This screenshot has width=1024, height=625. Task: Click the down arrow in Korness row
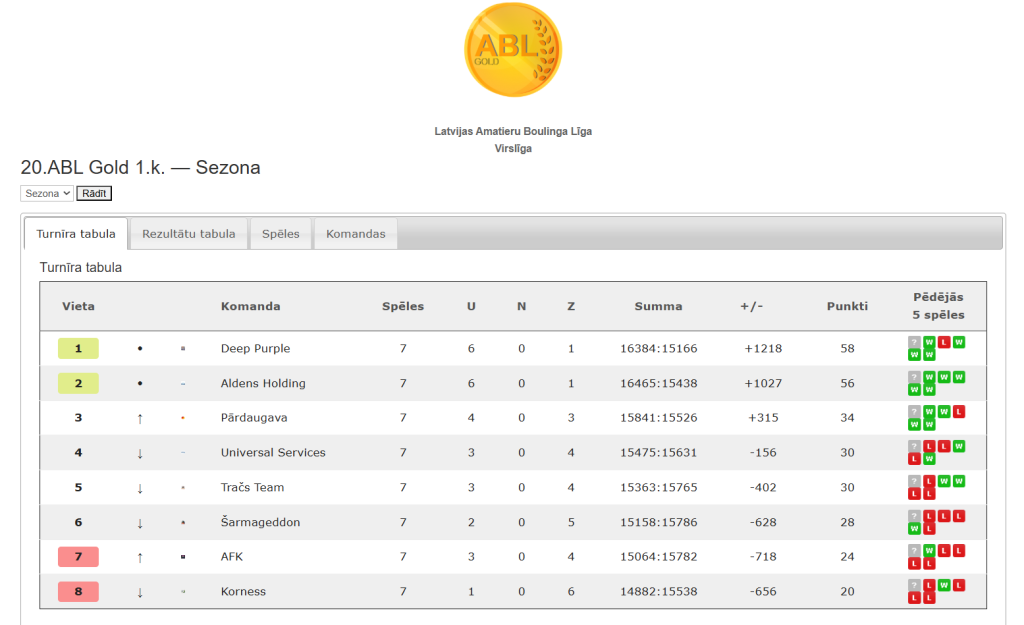coord(140,592)
